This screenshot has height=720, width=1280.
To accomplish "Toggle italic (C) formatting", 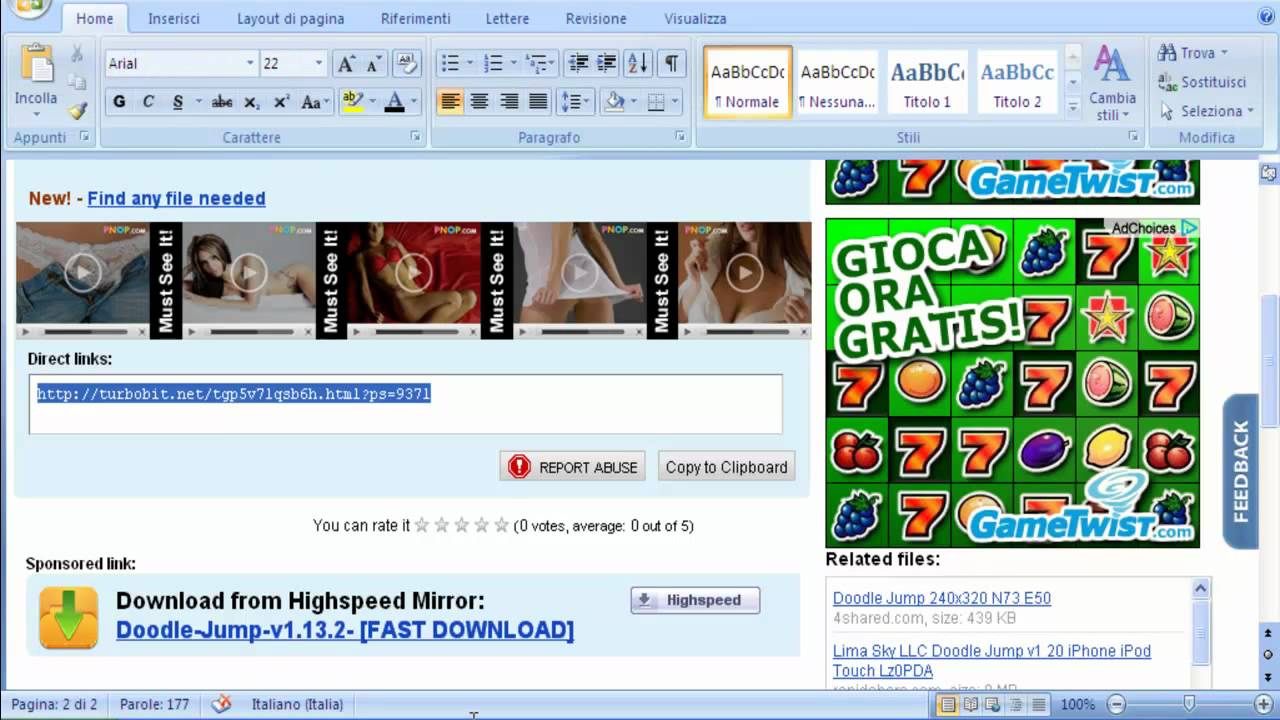I will point(148,102).
